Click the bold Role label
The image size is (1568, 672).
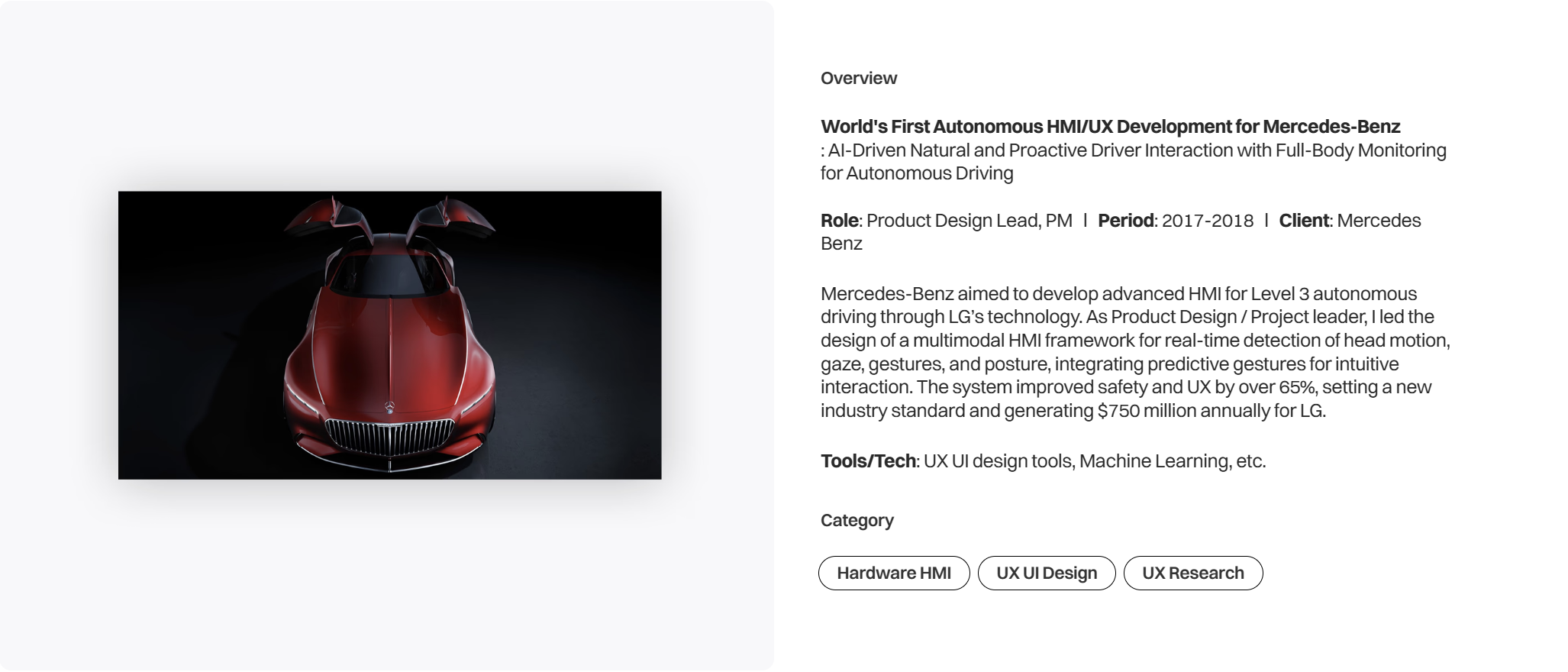[x=839, y=221]
